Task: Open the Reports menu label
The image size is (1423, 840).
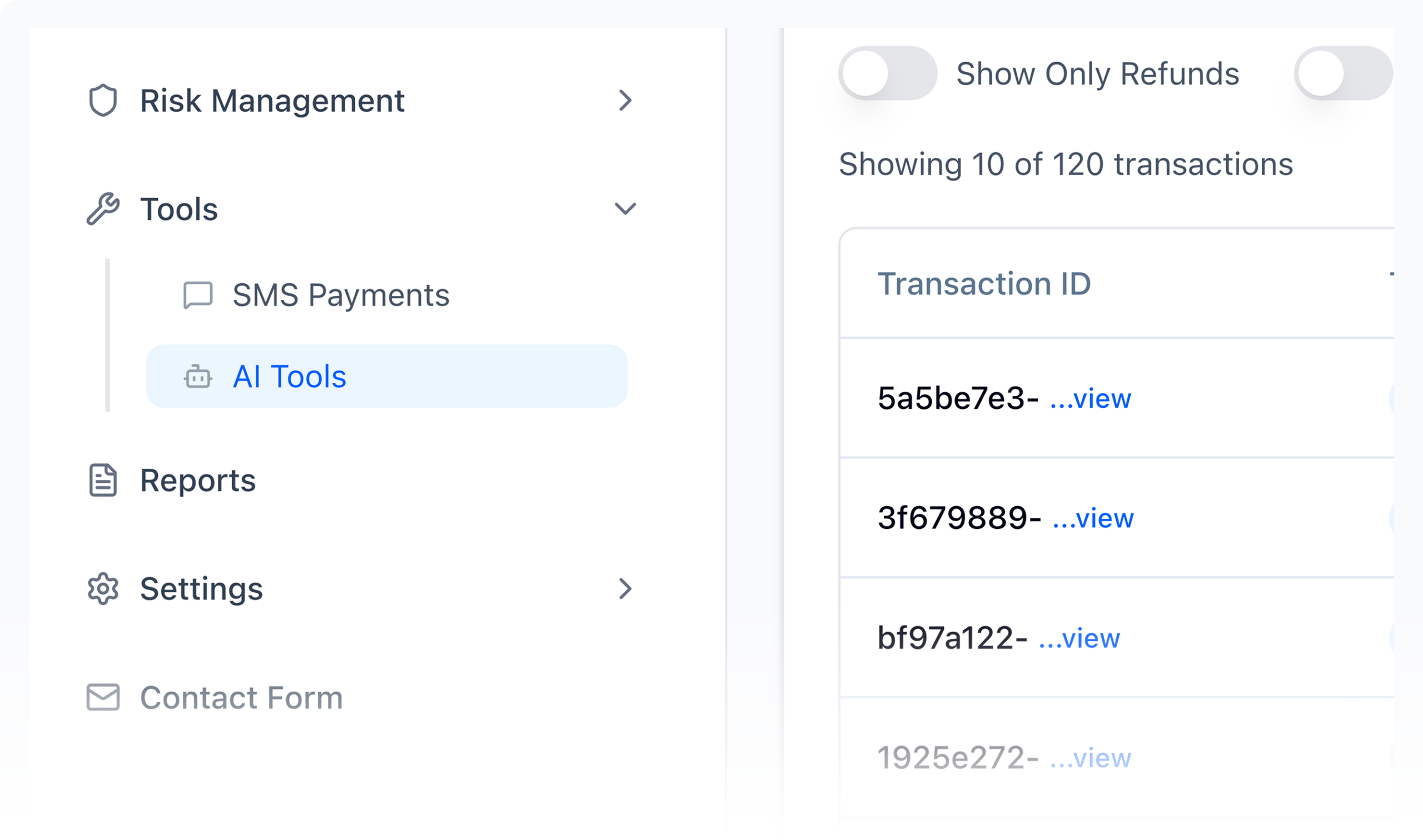Action: (198, 481)
